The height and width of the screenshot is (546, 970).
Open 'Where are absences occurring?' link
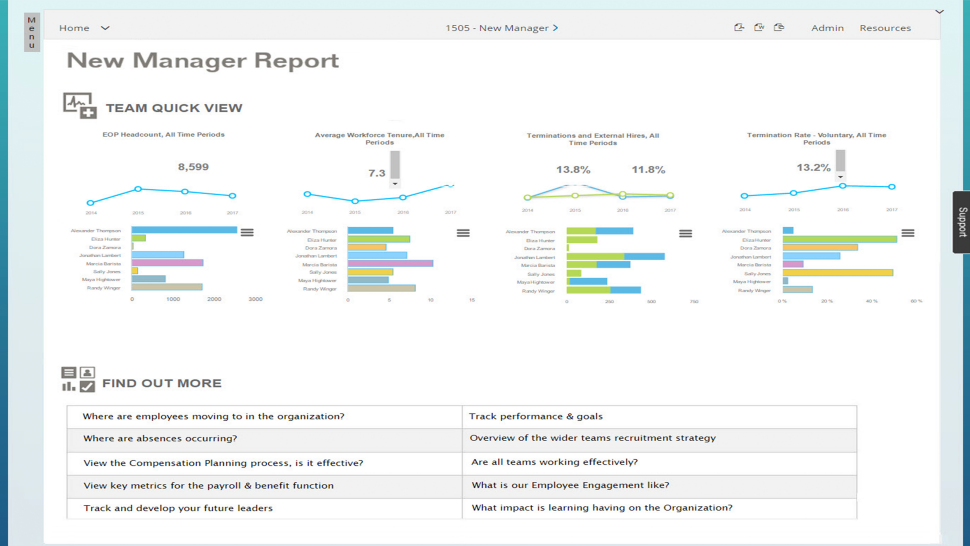point(160,438)
